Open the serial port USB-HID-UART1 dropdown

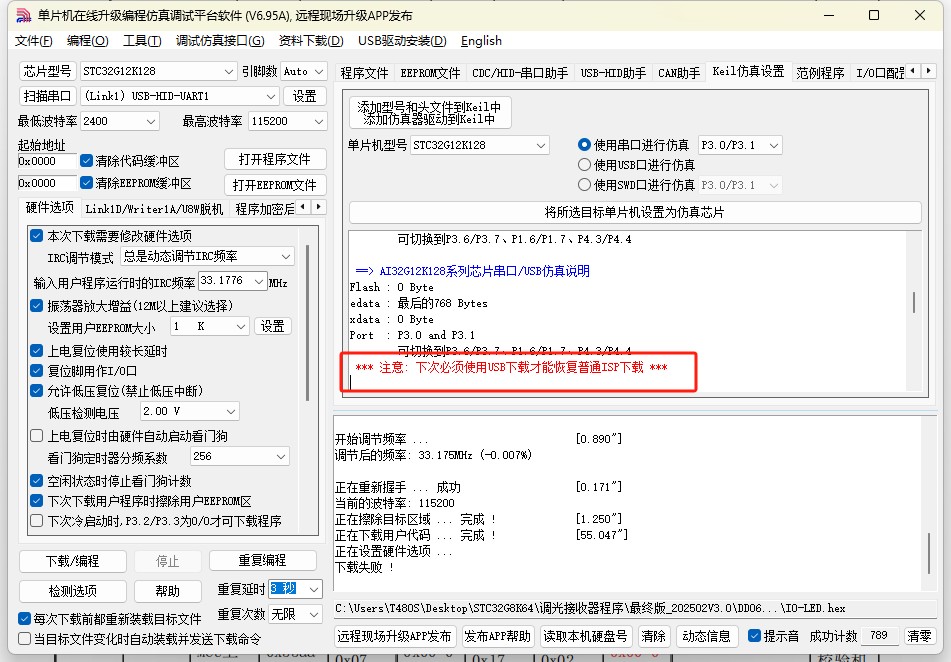(271, 96)
